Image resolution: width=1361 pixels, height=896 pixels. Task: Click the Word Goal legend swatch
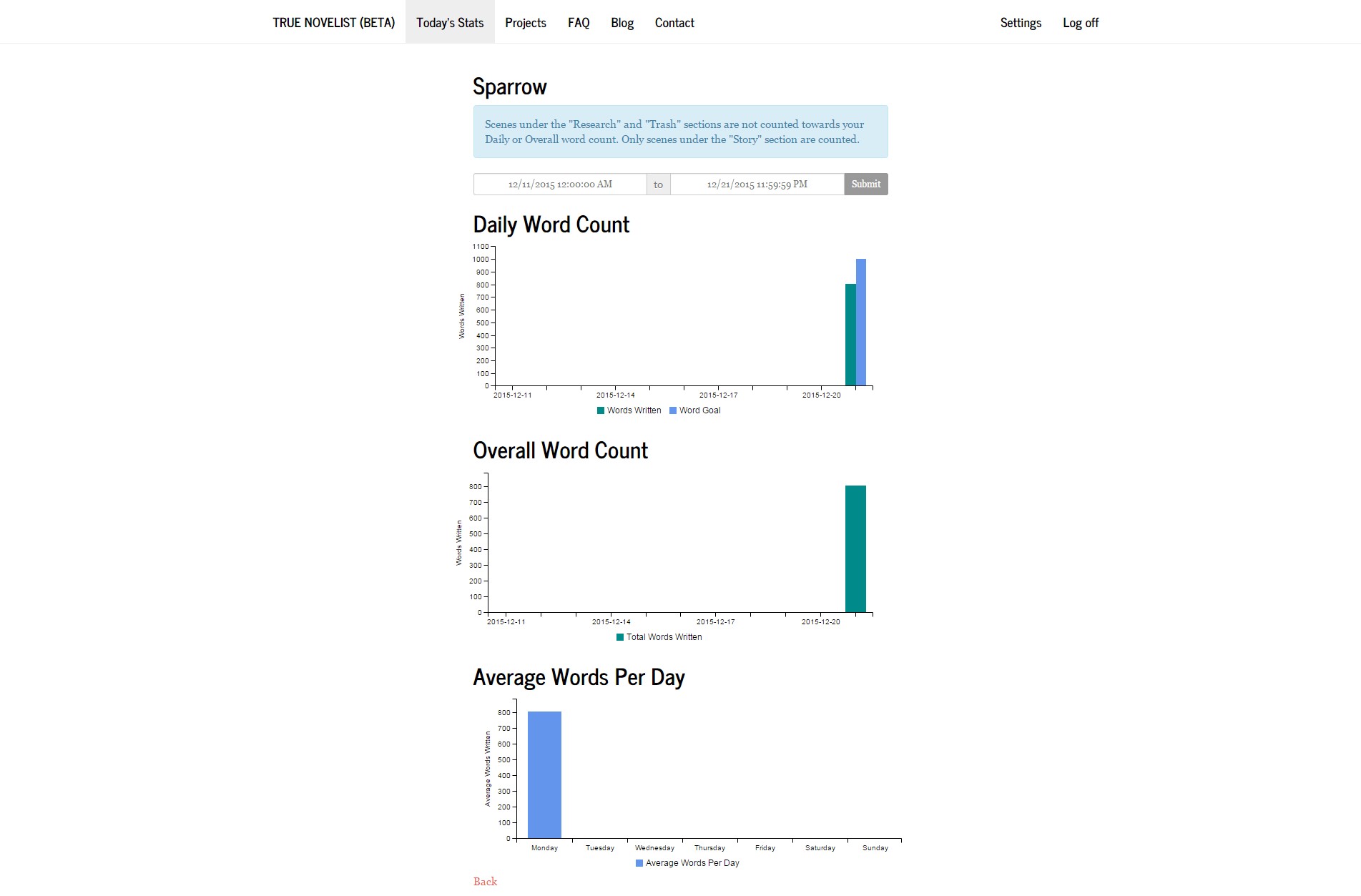click(673, 410)
